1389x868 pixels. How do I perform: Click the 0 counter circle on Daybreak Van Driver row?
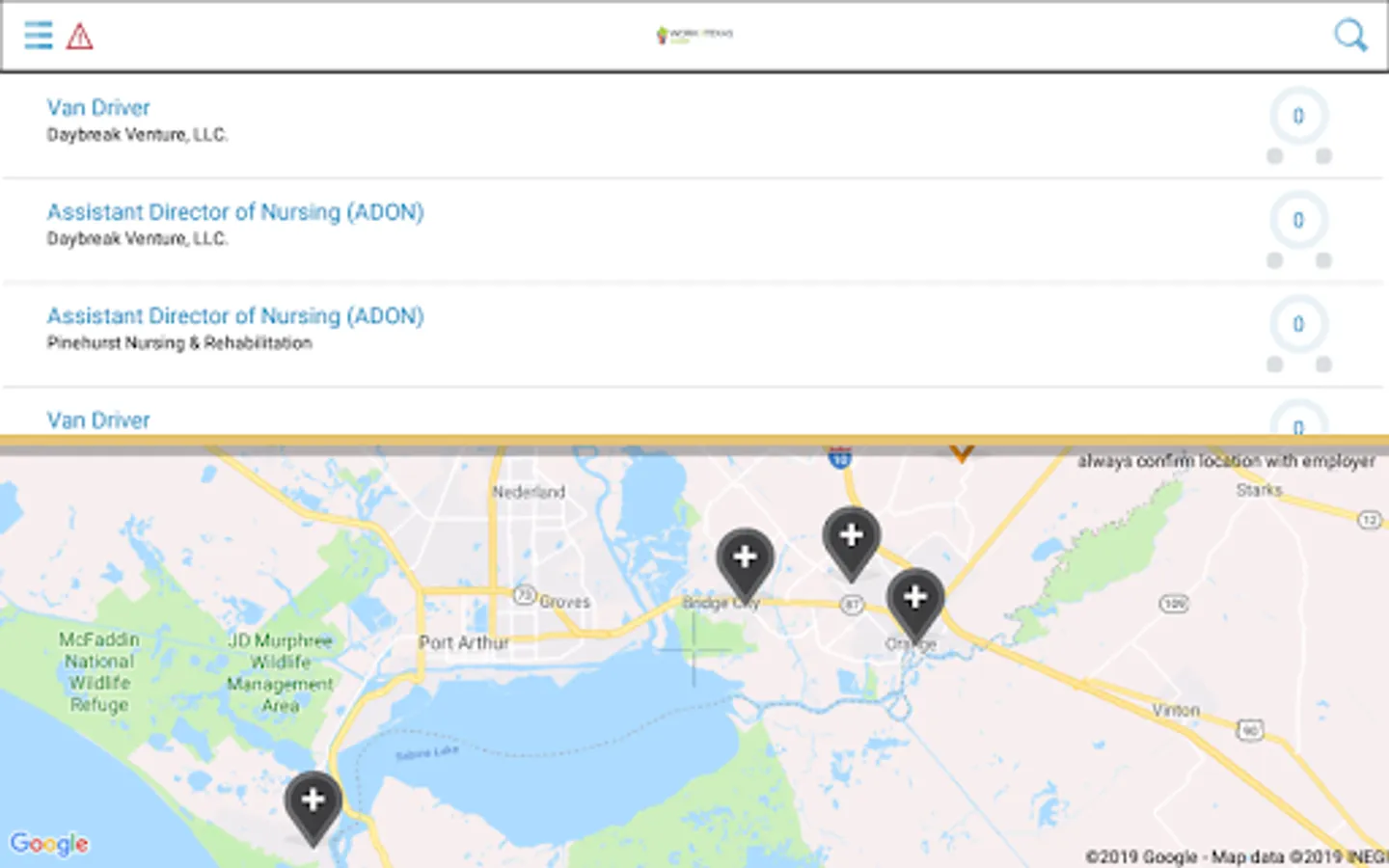1298,116
